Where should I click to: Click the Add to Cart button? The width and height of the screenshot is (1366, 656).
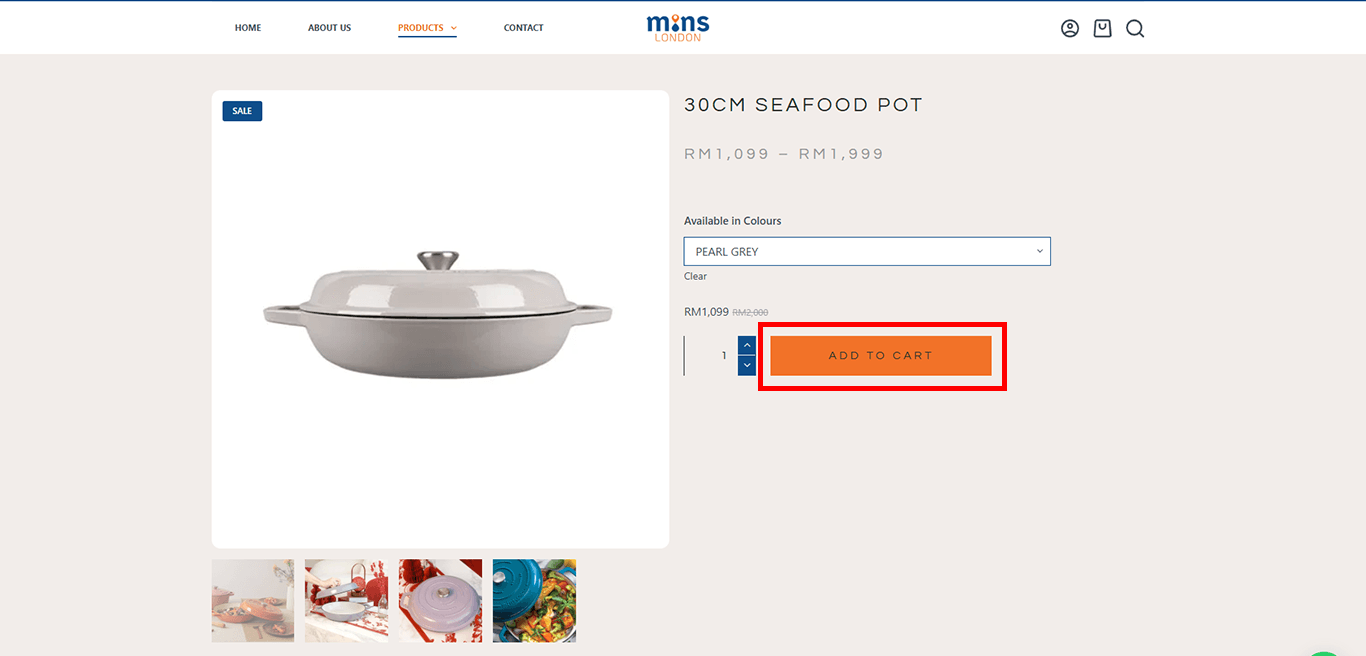[880, 356]
